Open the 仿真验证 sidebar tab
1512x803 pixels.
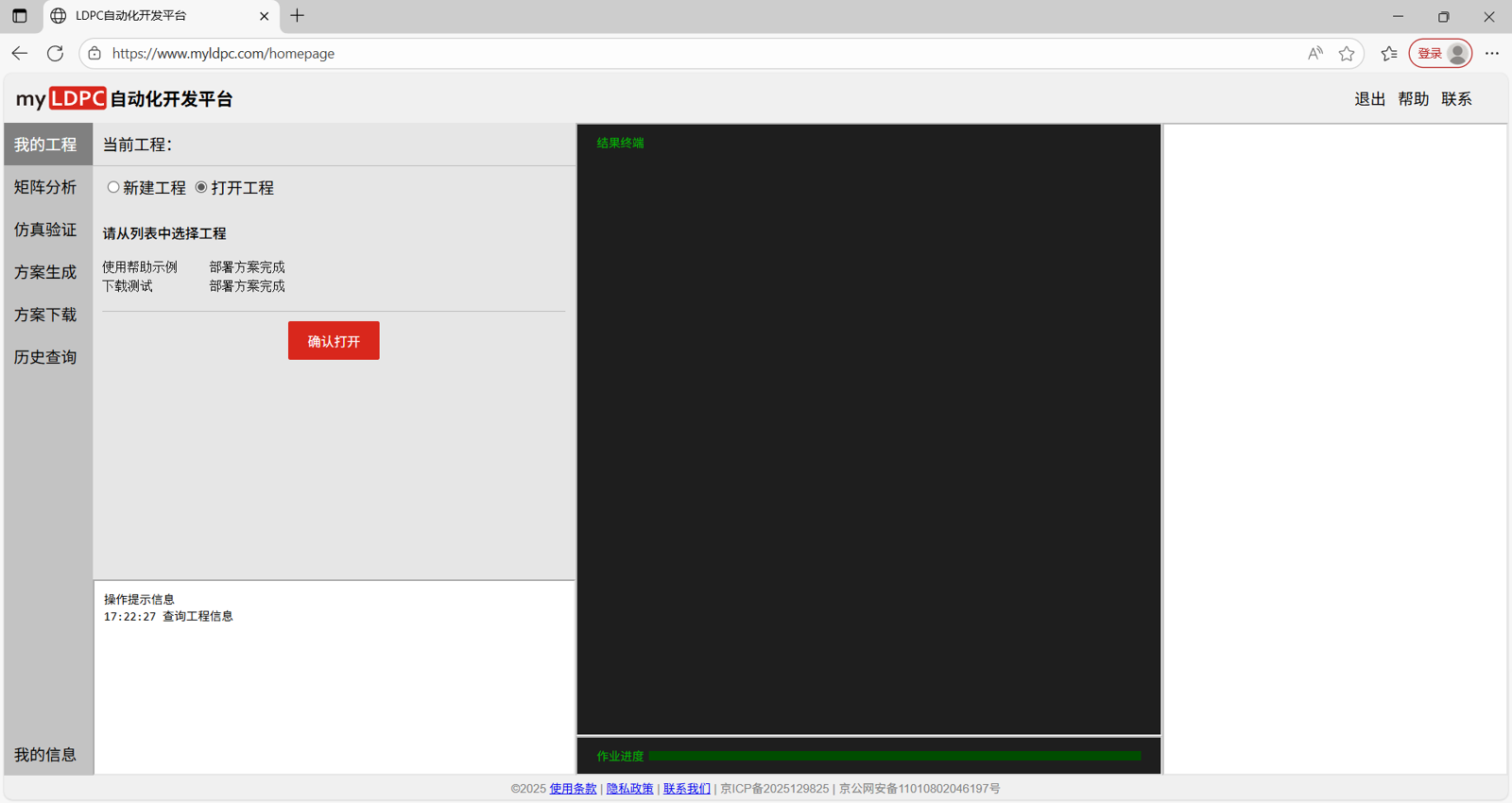click(45, 231)
